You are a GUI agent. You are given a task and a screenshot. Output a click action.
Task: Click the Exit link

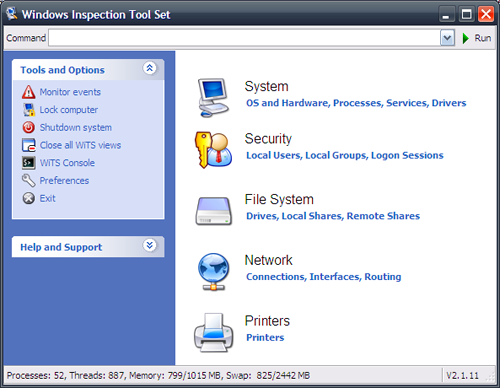[x=48, y=198]
